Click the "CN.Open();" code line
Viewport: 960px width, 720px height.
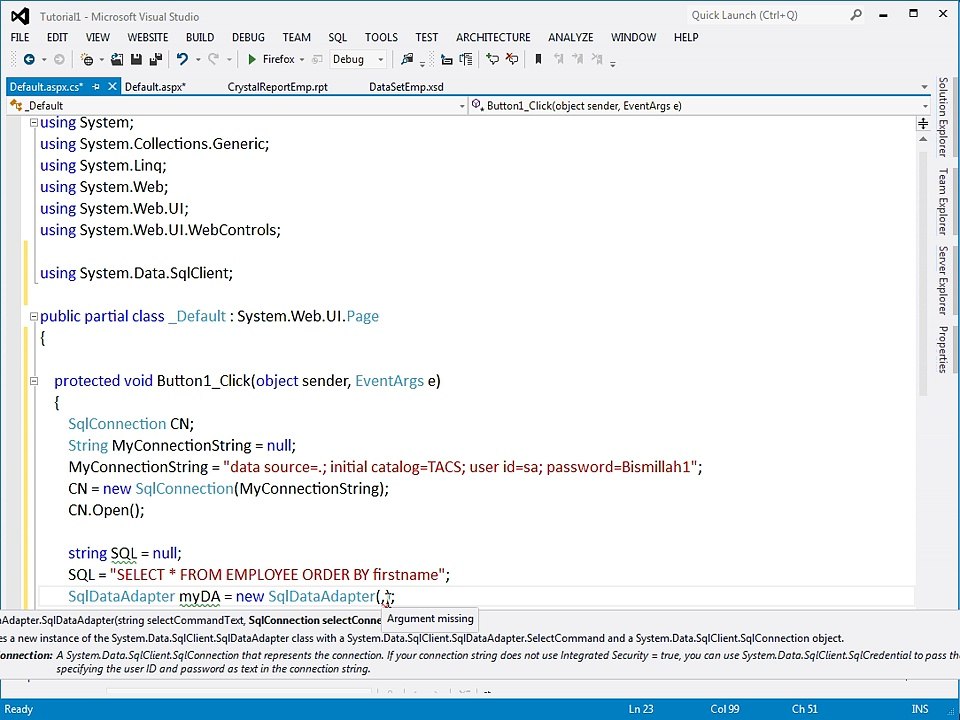106,510
